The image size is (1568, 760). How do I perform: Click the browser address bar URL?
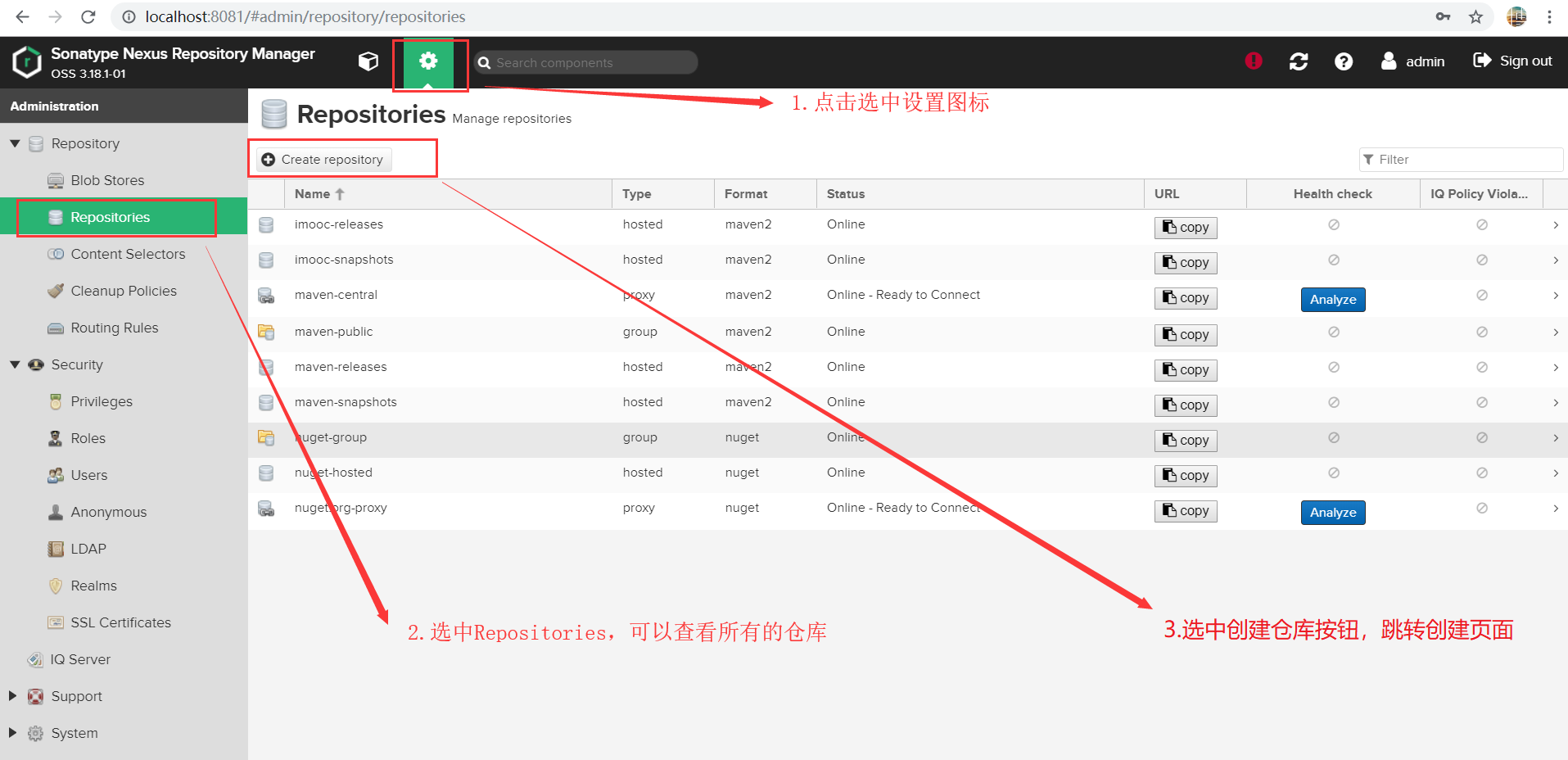[305, 16]
